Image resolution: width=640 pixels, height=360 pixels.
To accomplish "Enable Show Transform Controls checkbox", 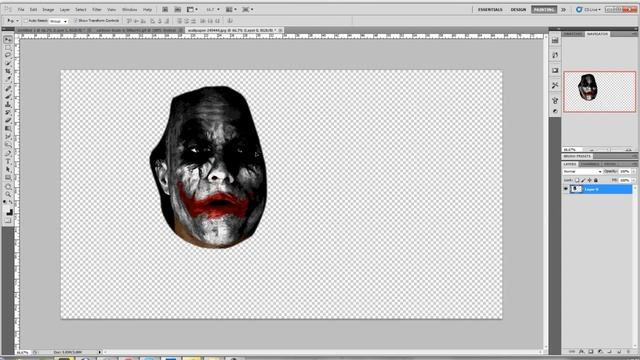I will pyautogui.click(x=76, y=20).
